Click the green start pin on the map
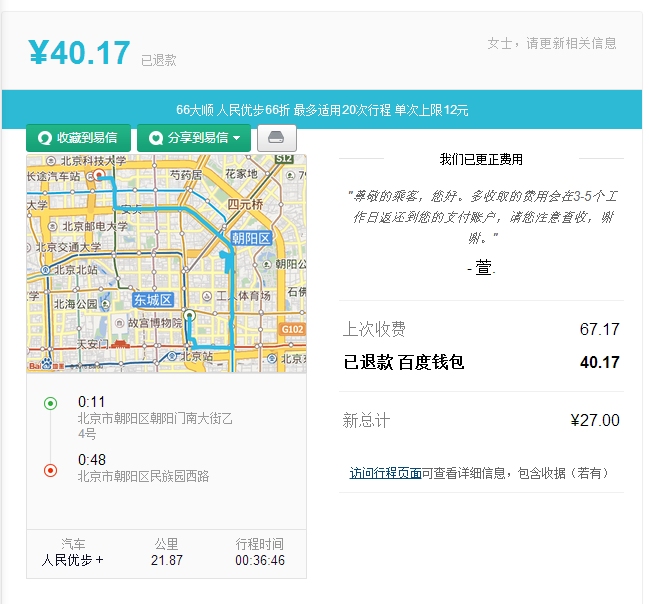Viewport: 649px width, 604px height. coord(190,315)
